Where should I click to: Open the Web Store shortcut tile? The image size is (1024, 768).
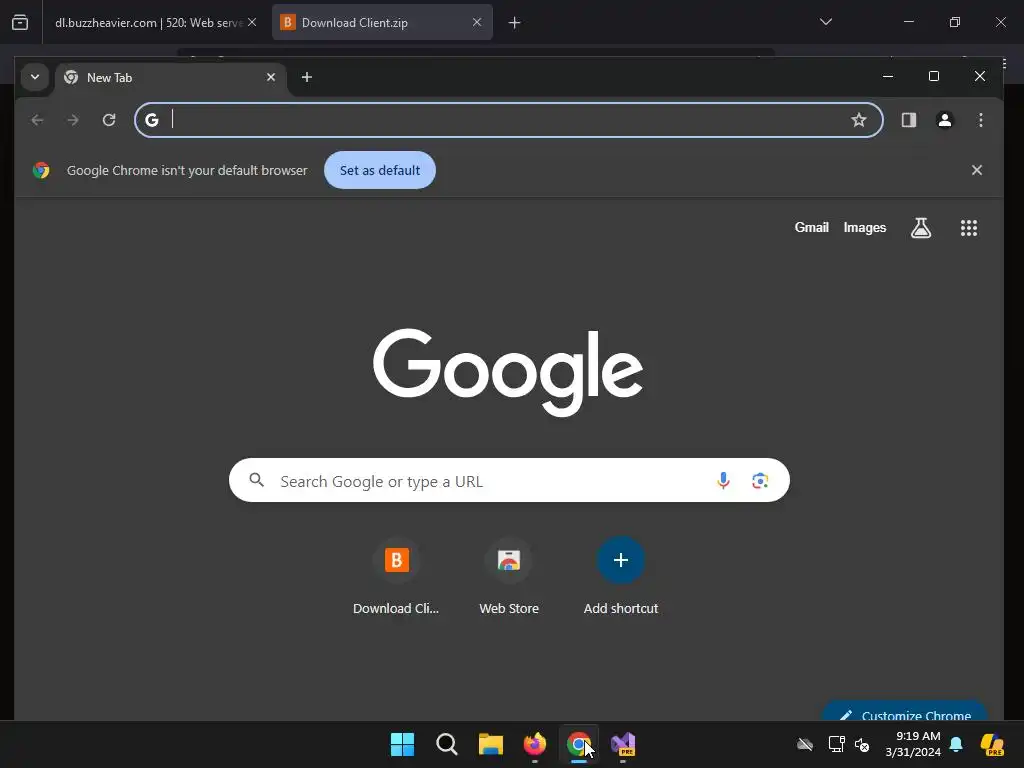point(509,576)
